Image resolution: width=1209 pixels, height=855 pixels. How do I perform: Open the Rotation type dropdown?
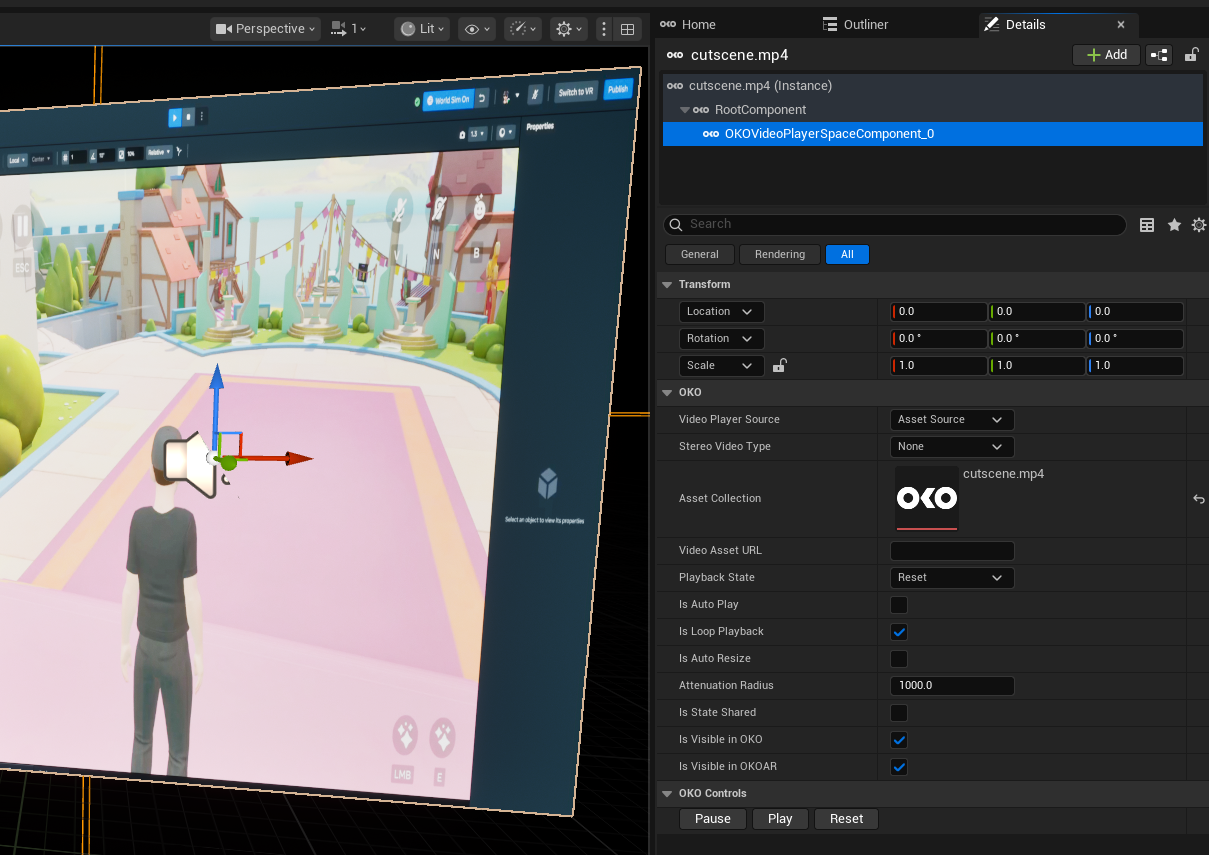[721, 339]
